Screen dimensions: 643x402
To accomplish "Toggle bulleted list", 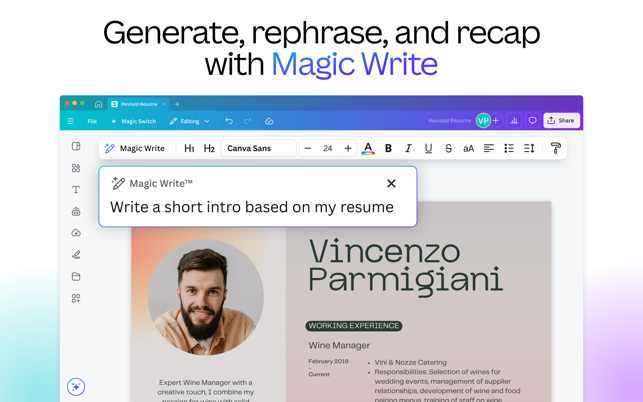I will pos(508,148).
